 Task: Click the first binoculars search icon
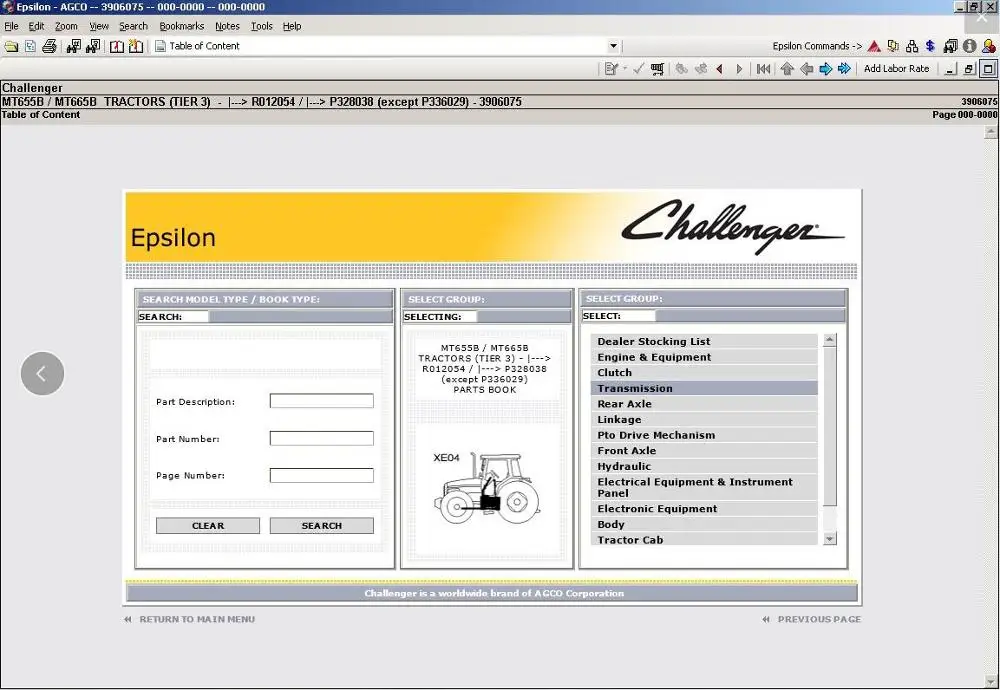tap(73, 46)
